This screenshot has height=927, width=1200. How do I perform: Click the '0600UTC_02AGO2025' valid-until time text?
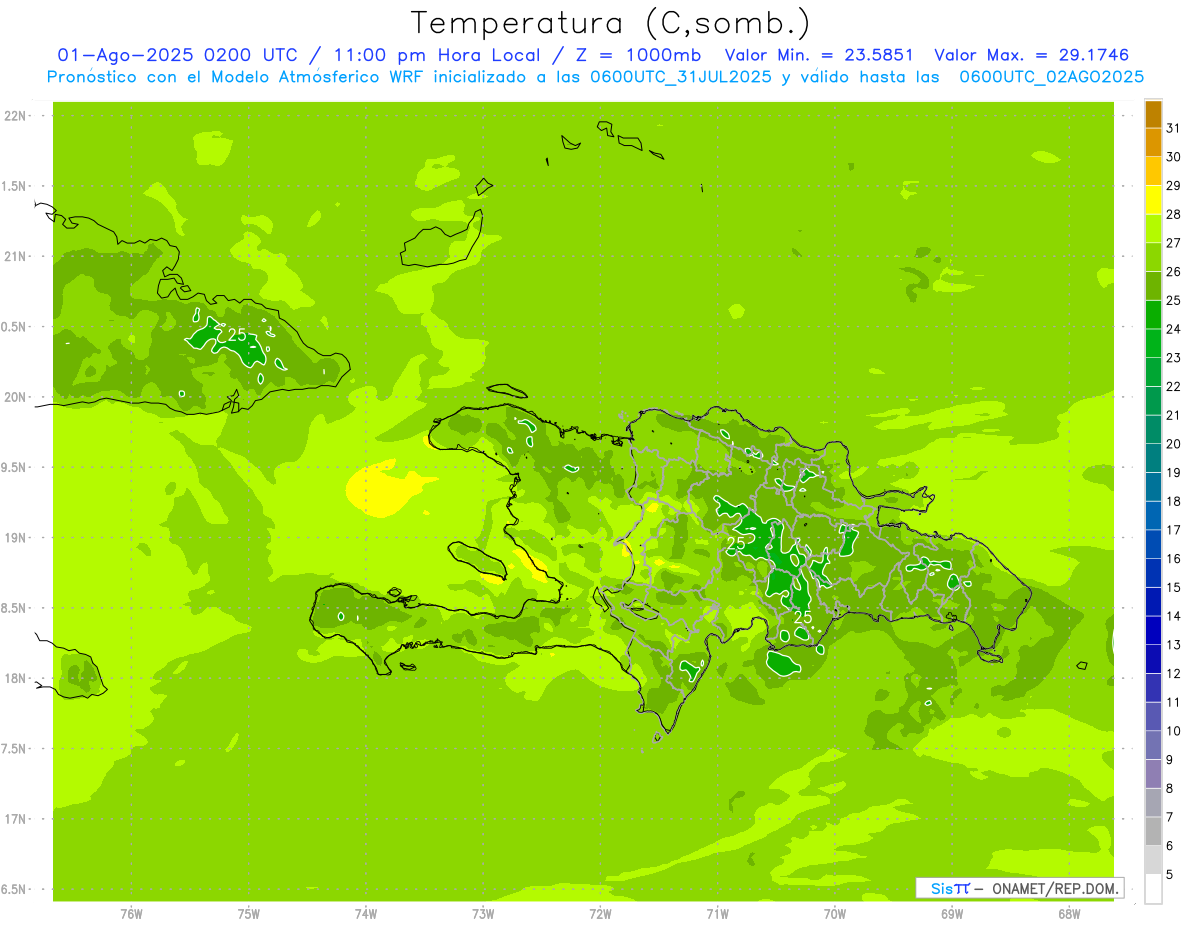[1051, 76]
